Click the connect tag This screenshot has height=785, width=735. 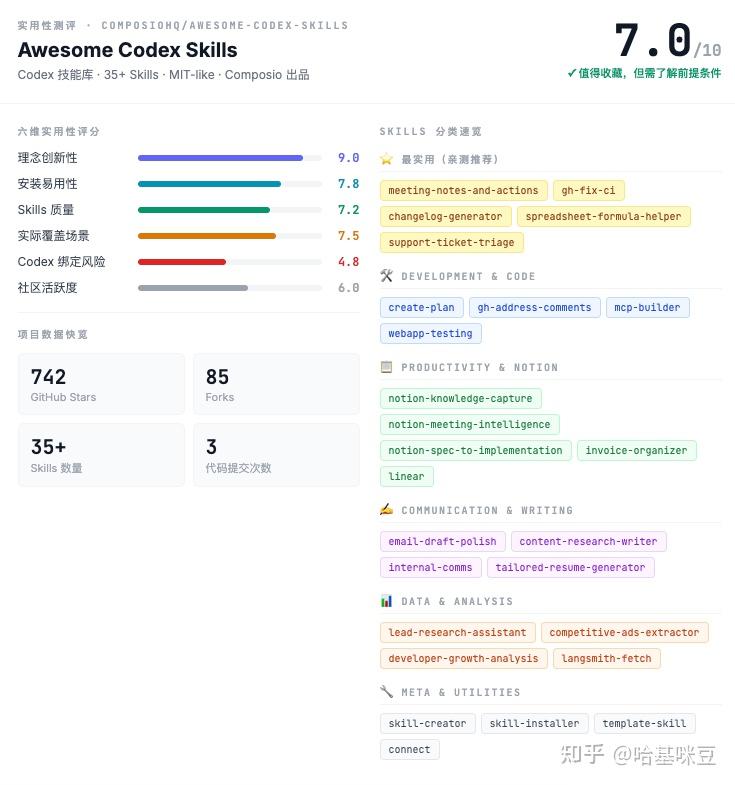tap(410, 750)
